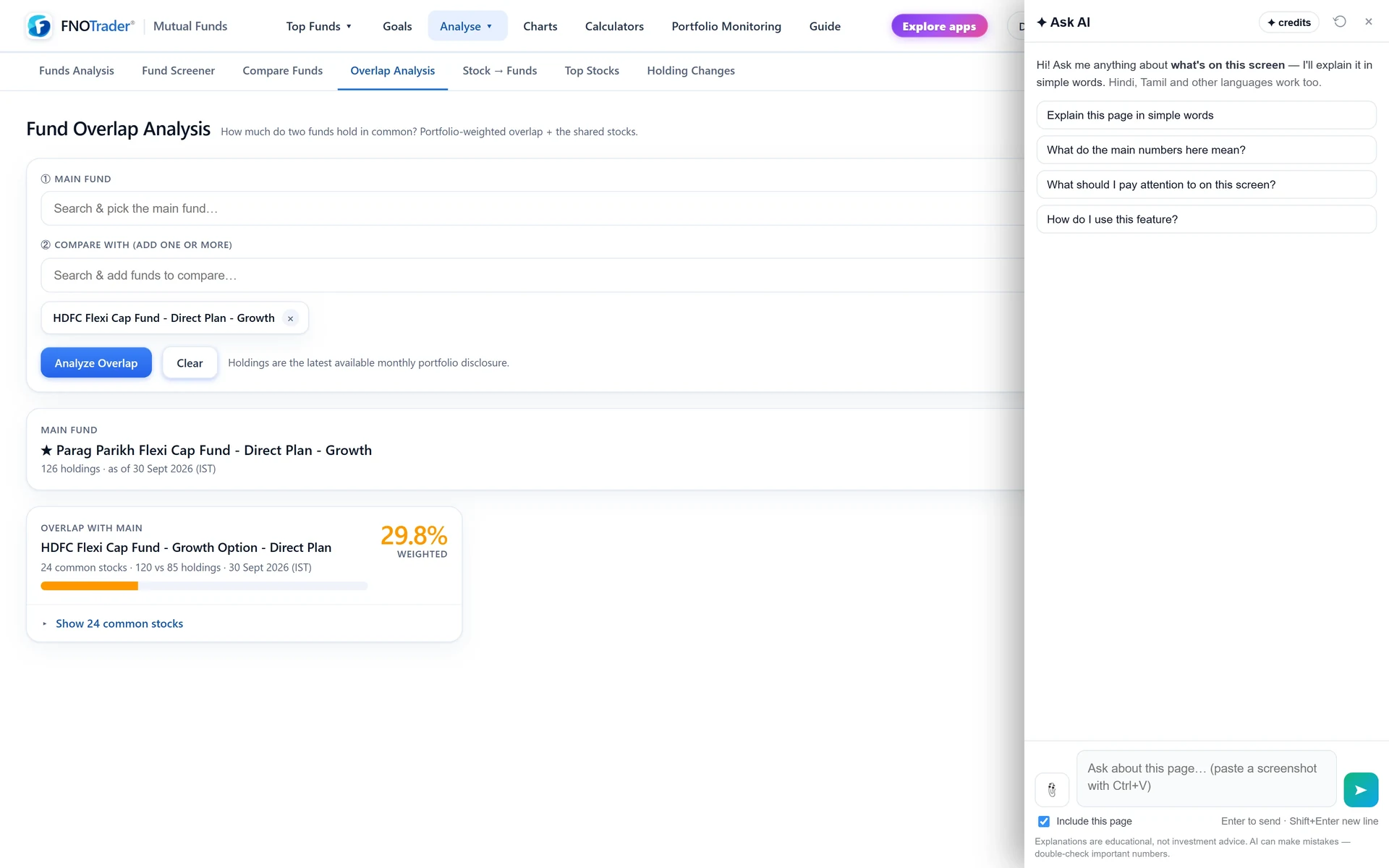Open Portfolio Monitoring
This screenshot has height=868, width=1389.
point(726,26)
